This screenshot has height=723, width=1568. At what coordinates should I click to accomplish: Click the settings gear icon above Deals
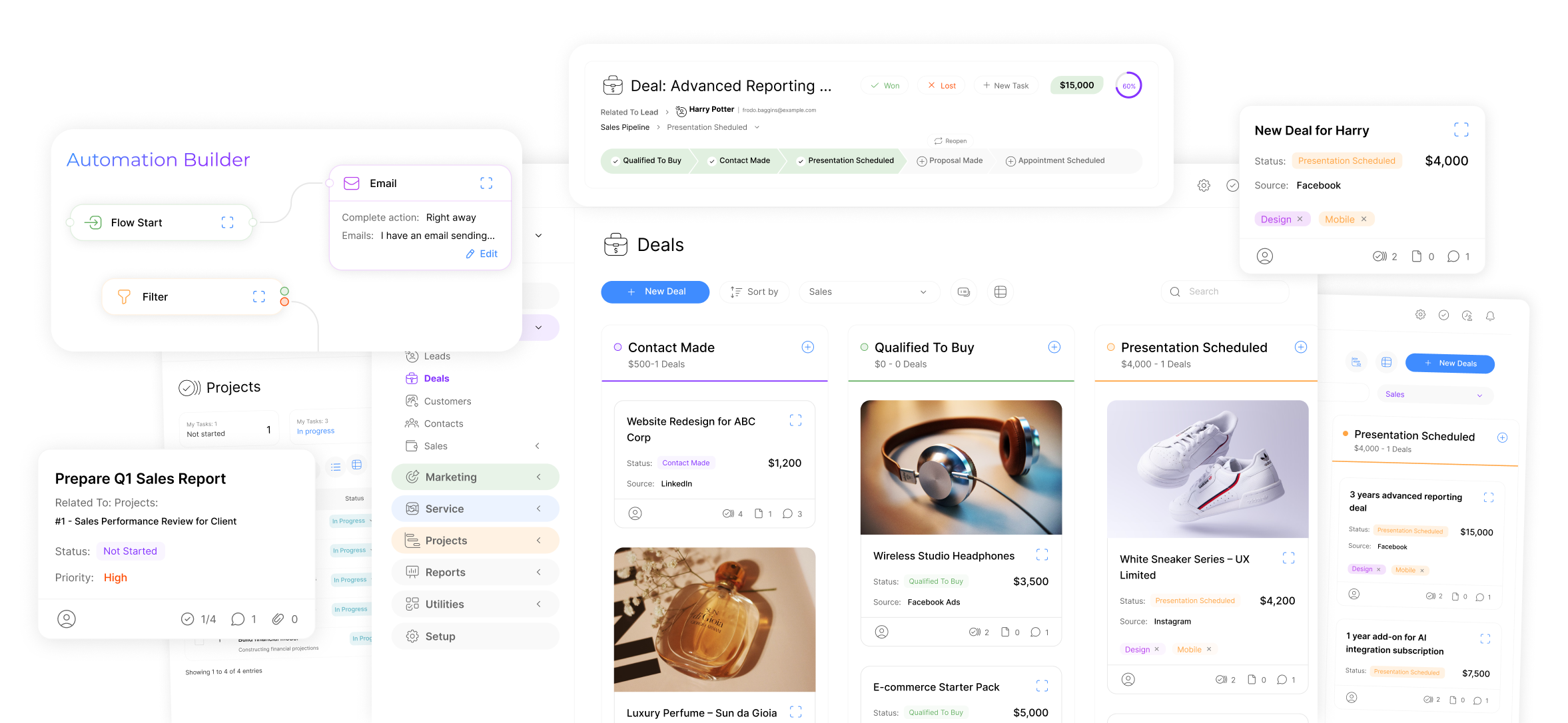click(1204, 186)
